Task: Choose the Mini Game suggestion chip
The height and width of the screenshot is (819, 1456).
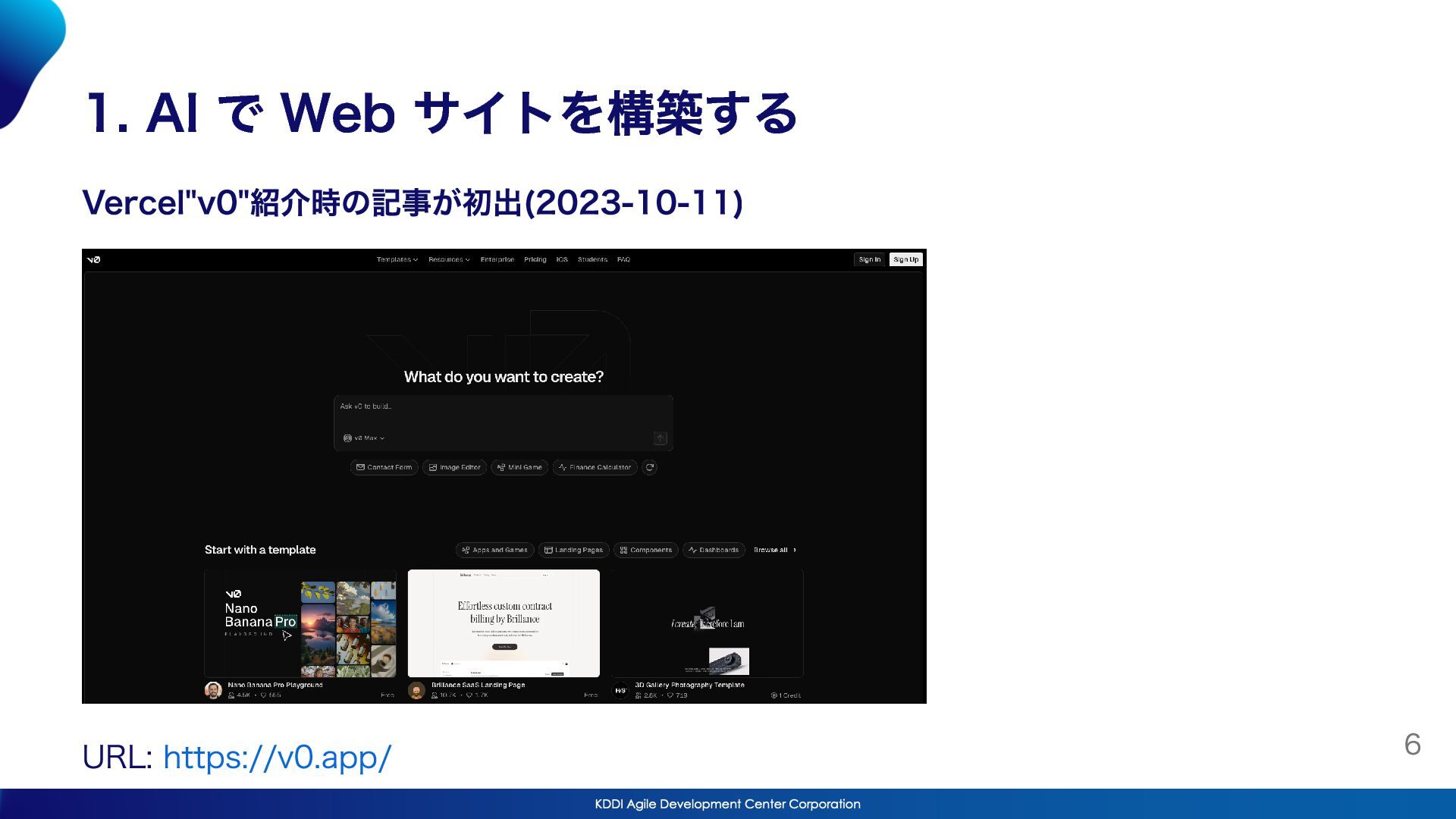Action: point(519,467)
